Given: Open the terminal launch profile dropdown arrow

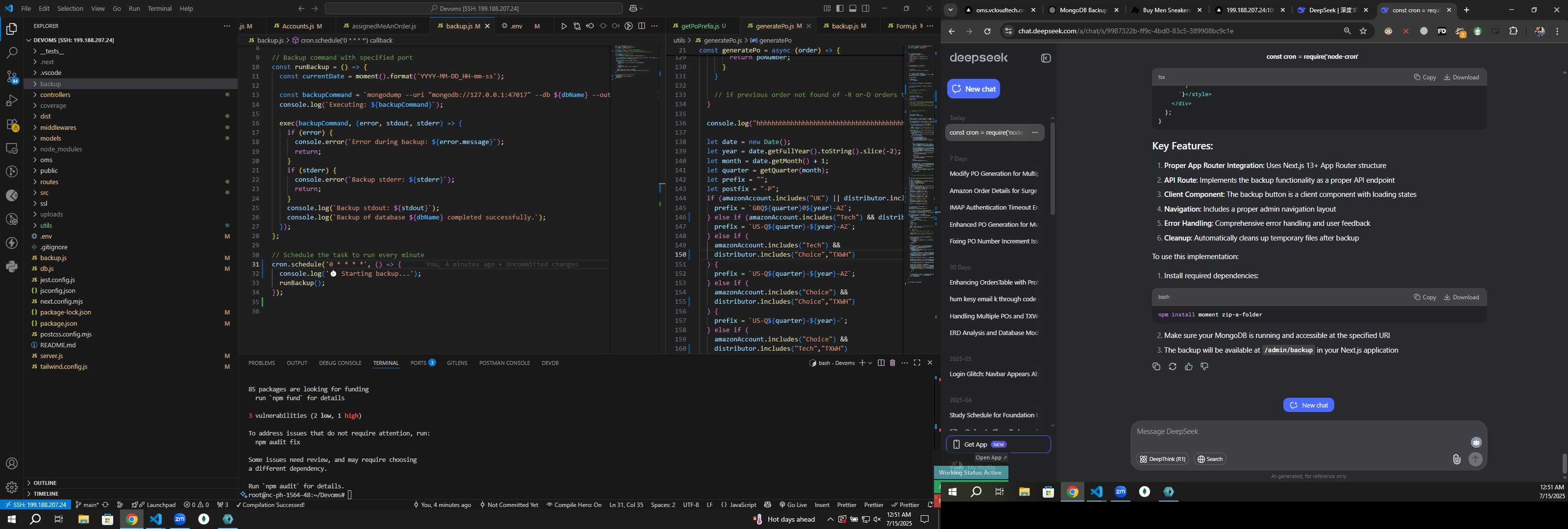Looking at the screenshot, I should click(870, 363).
